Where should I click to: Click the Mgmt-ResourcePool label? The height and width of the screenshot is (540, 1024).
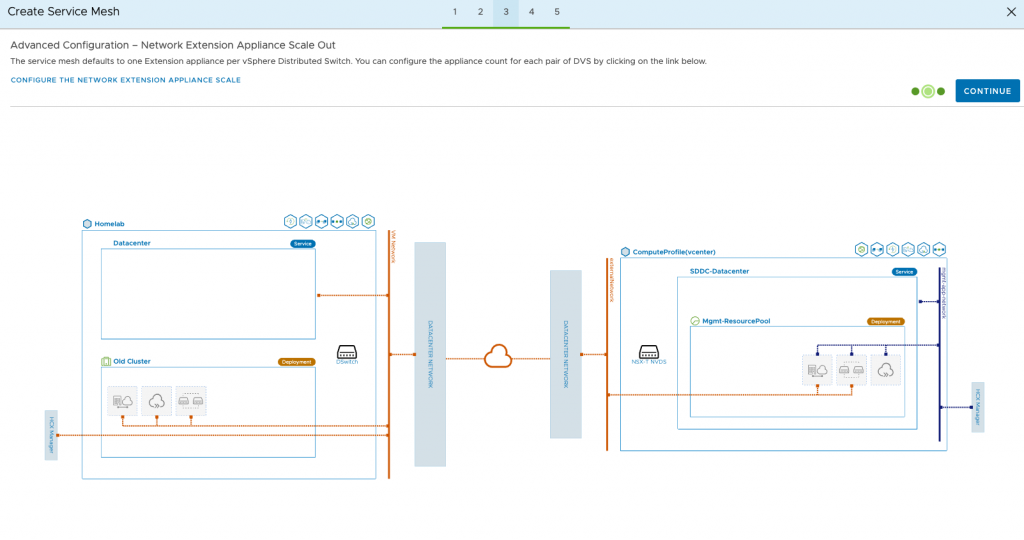(736, 321)
